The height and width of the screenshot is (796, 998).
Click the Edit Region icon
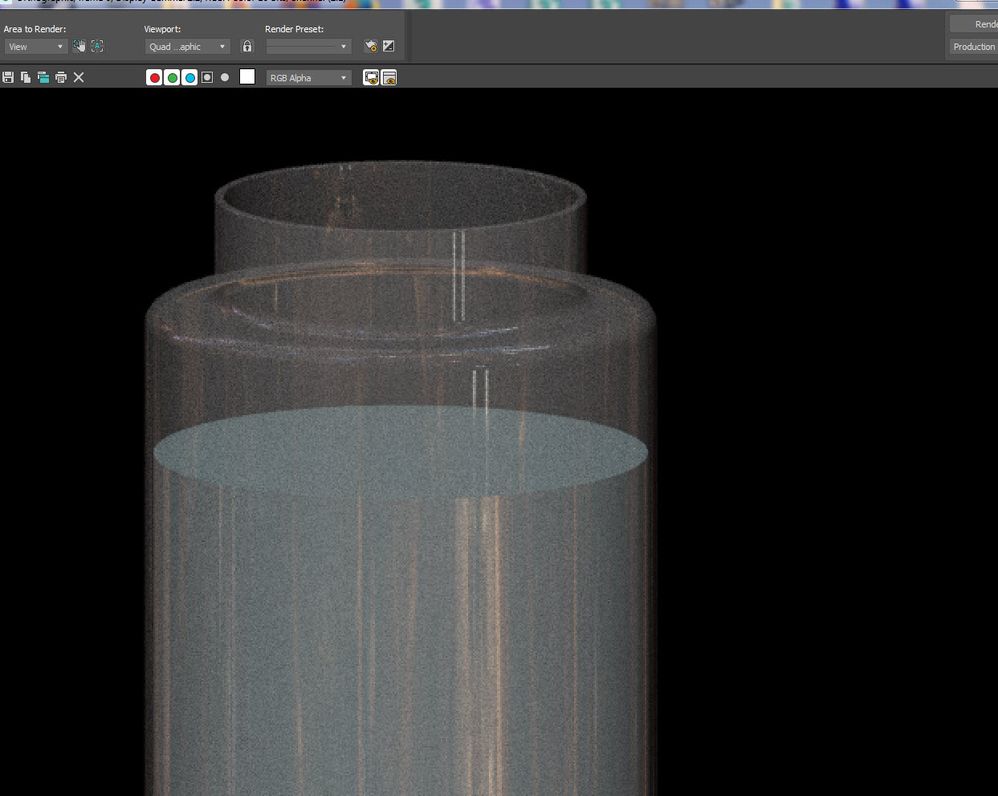point(79,46)
